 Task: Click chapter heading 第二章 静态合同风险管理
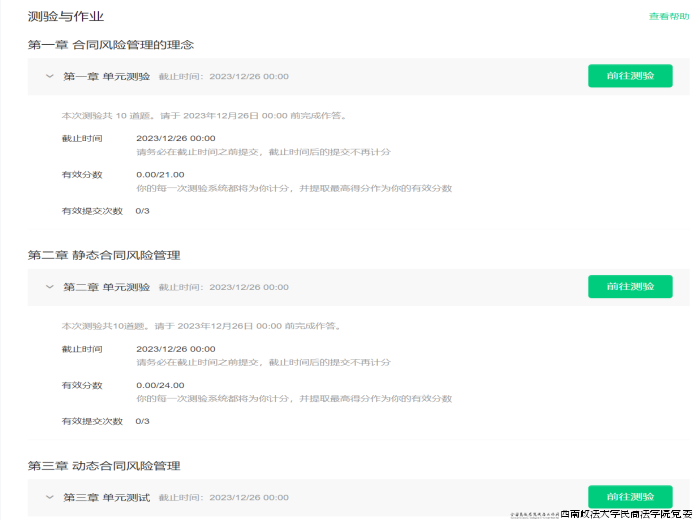[103, 255]
